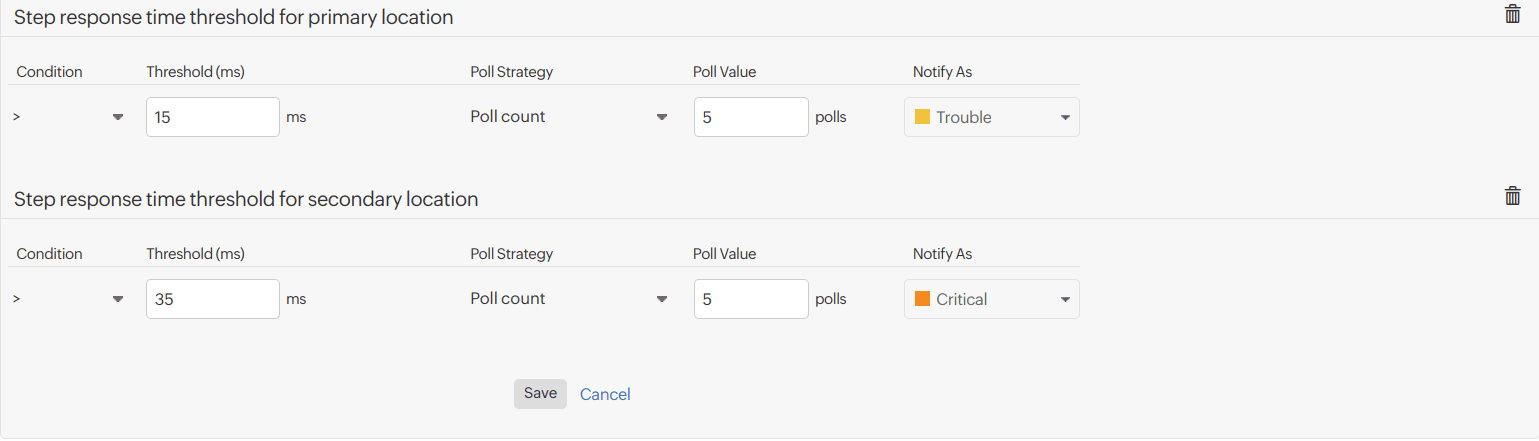Click the secondary location Poll count text
Screen dimensions: 1539x441
(508, 299)
